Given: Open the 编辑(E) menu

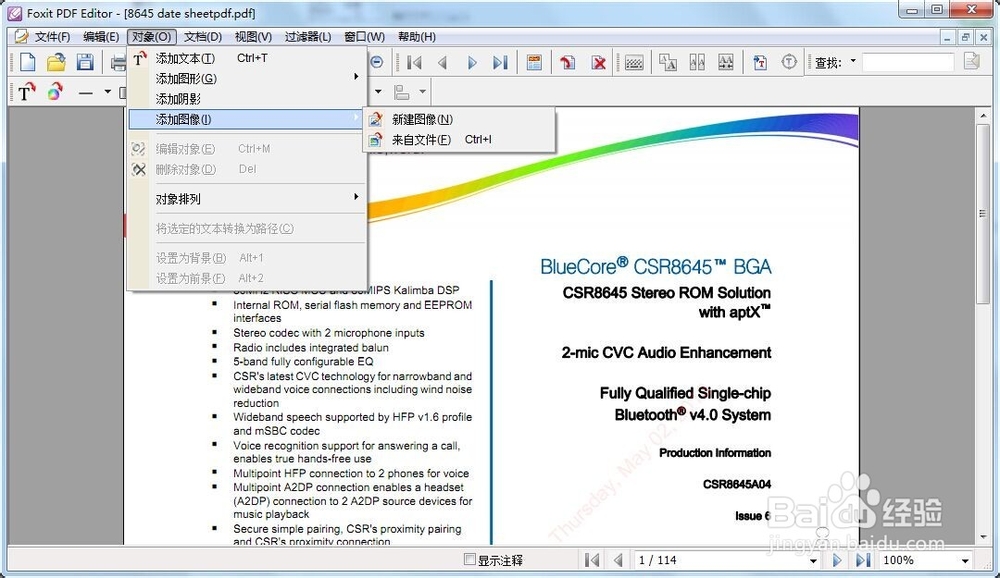Looking at the screenshot, I should [101, 37].
